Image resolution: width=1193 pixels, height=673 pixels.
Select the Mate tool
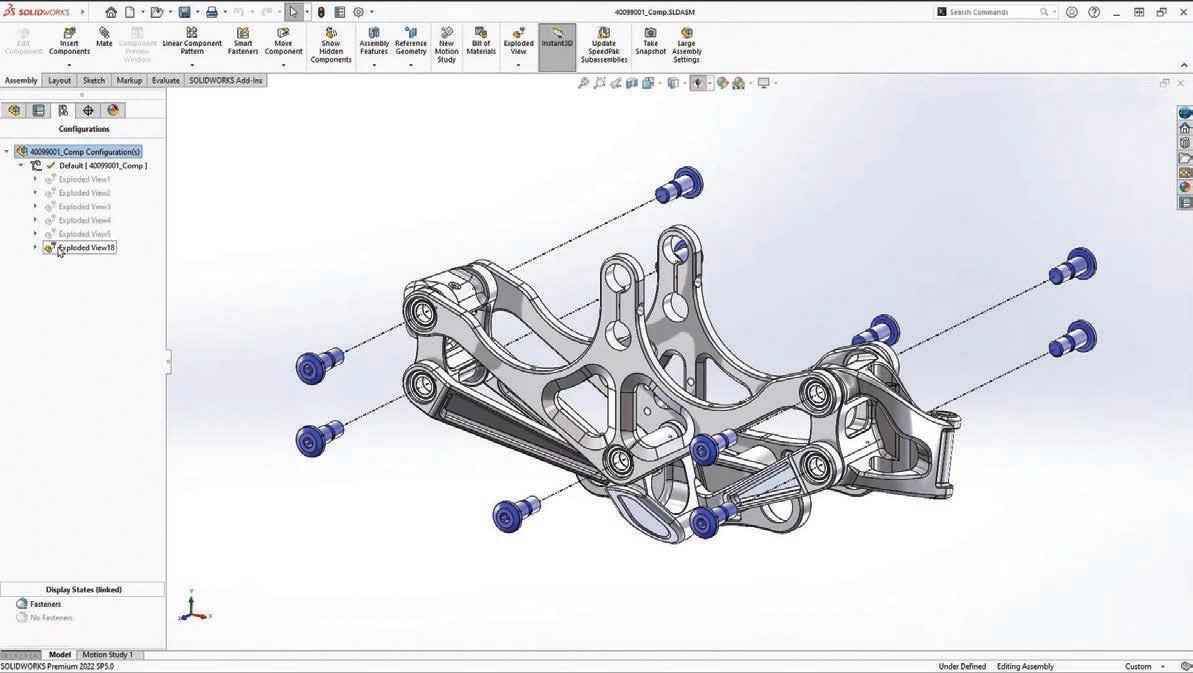click(104, 37)
